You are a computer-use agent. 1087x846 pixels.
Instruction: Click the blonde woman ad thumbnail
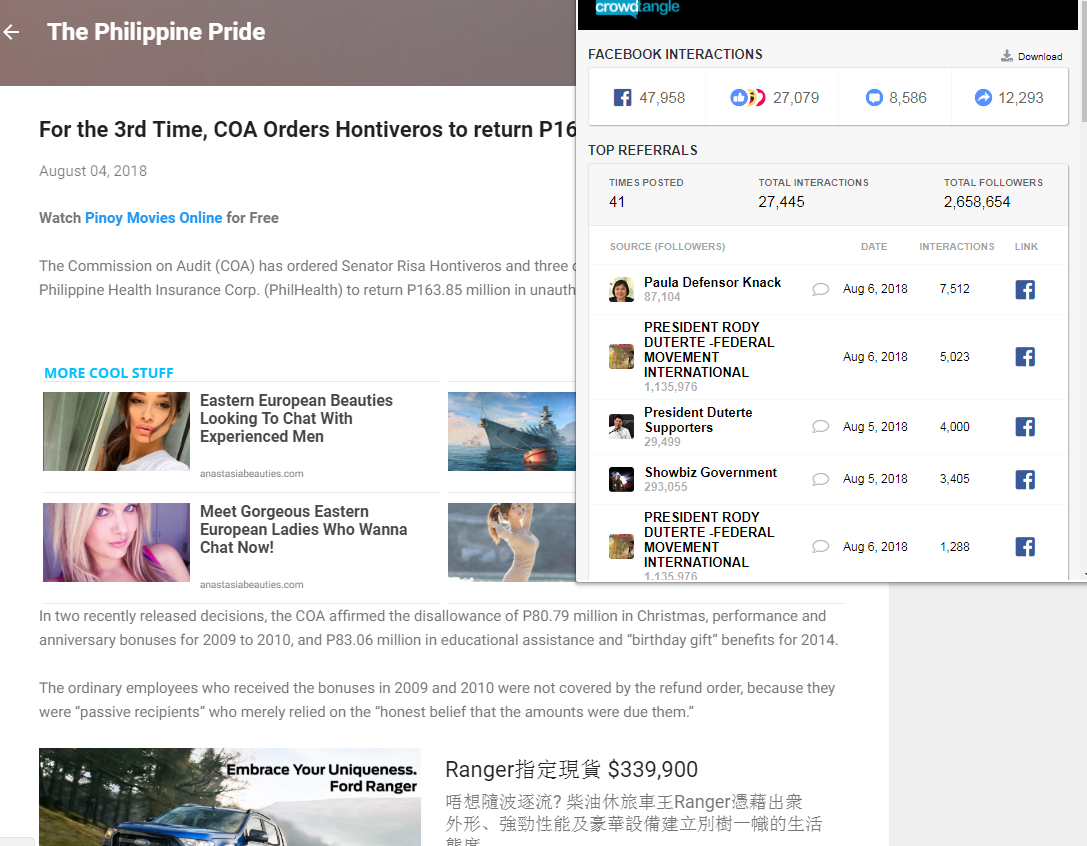116,542
